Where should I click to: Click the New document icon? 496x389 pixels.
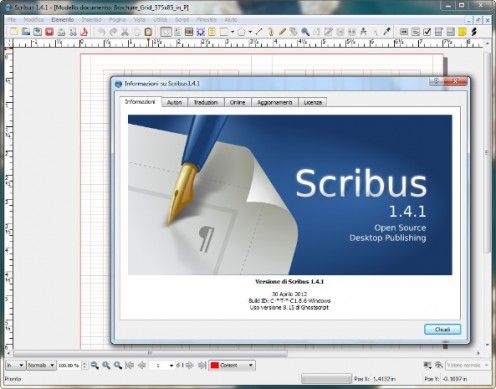click(x=14, y=32)
